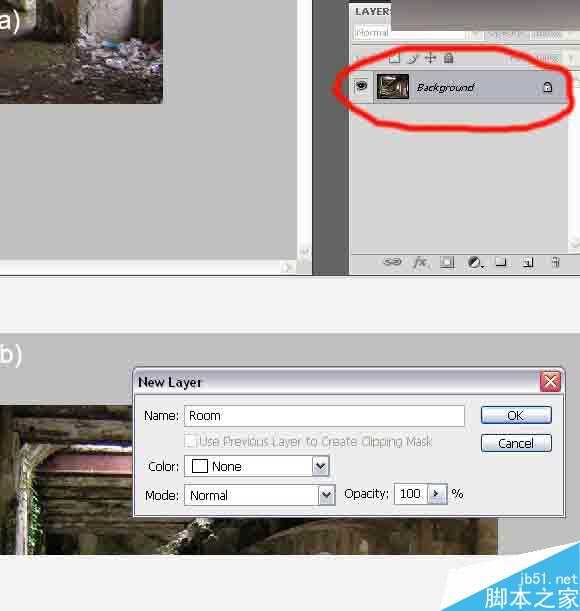Click the lock all icon
This screenshot has width=580, height=611.
click(x=449, y=58)
